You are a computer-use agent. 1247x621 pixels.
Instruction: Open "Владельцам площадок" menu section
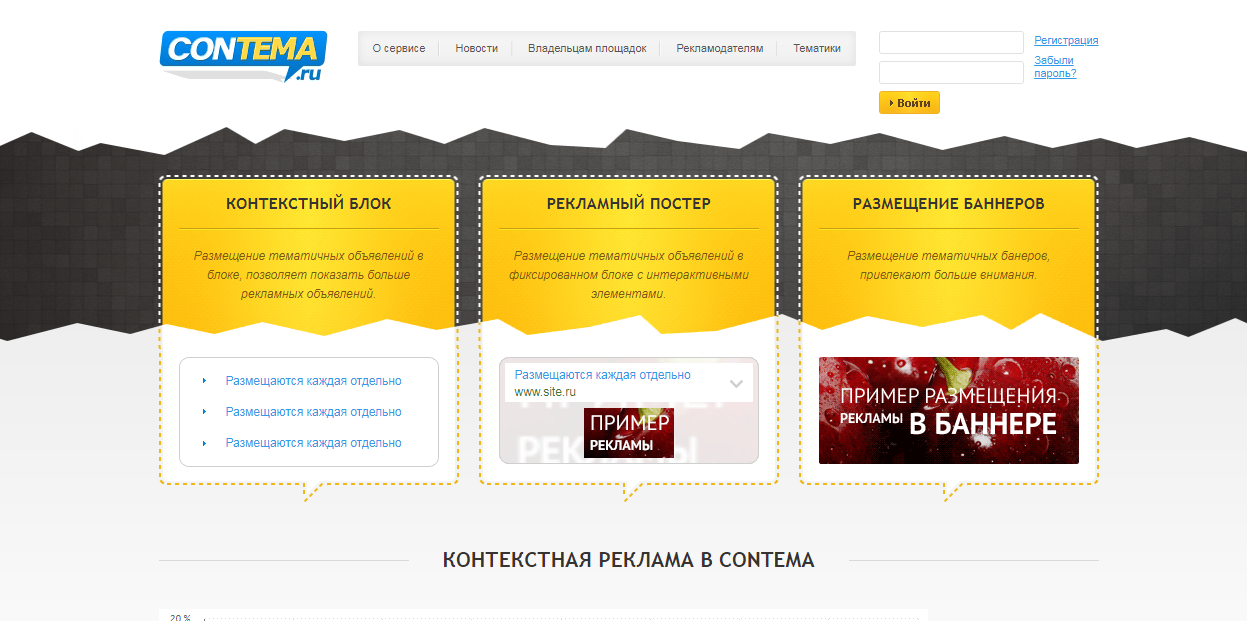click(587, 48)
